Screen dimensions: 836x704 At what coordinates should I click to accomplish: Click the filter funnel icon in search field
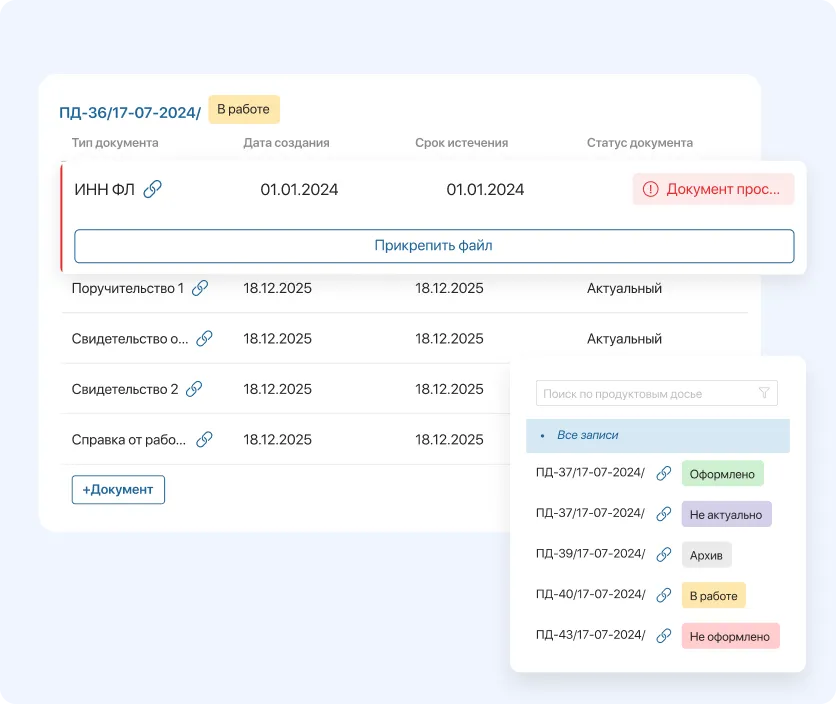tap(764, 393)
